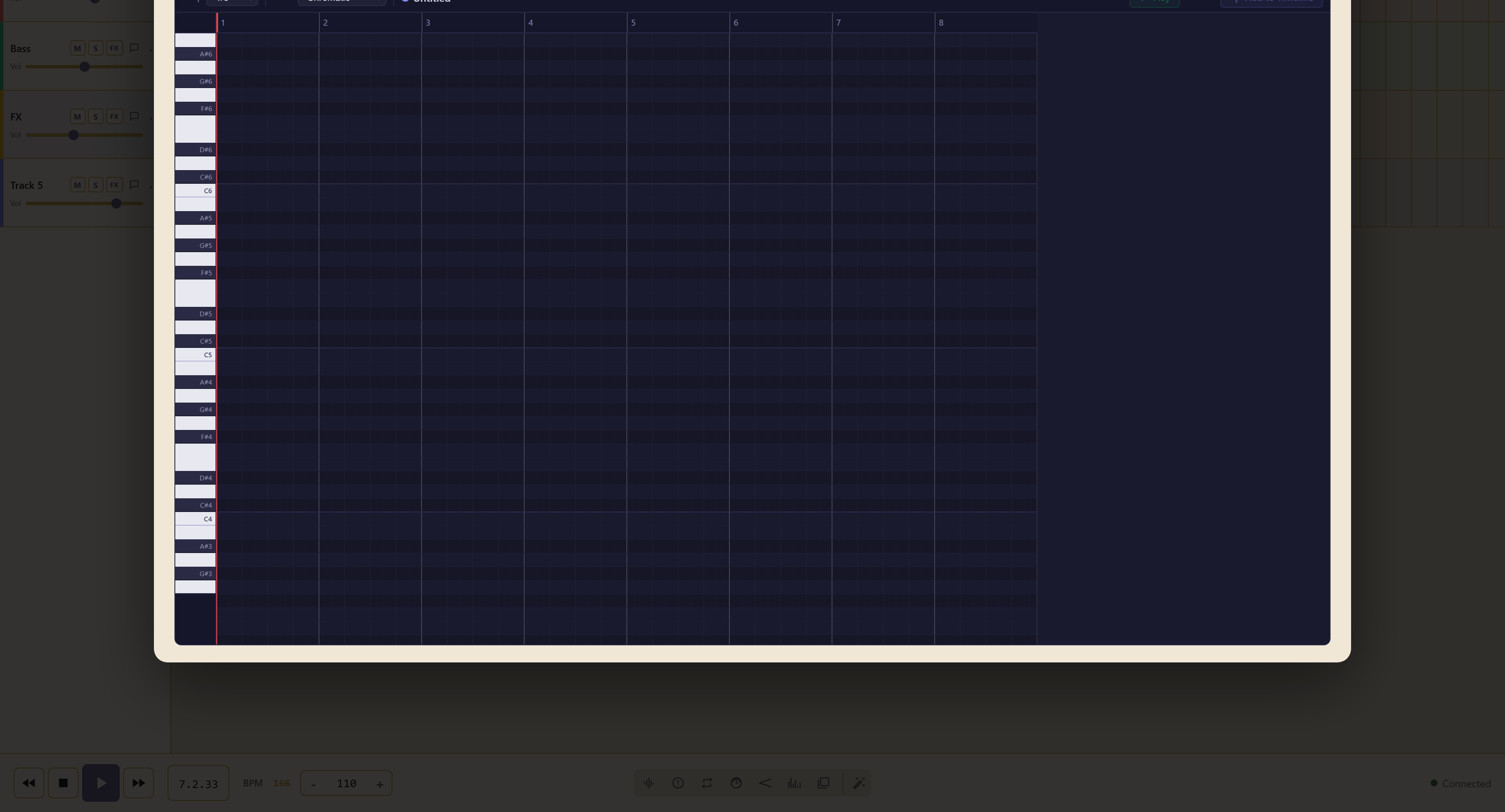
Task: Click the exclamation alert circle icon
Action: coord(678,783)
